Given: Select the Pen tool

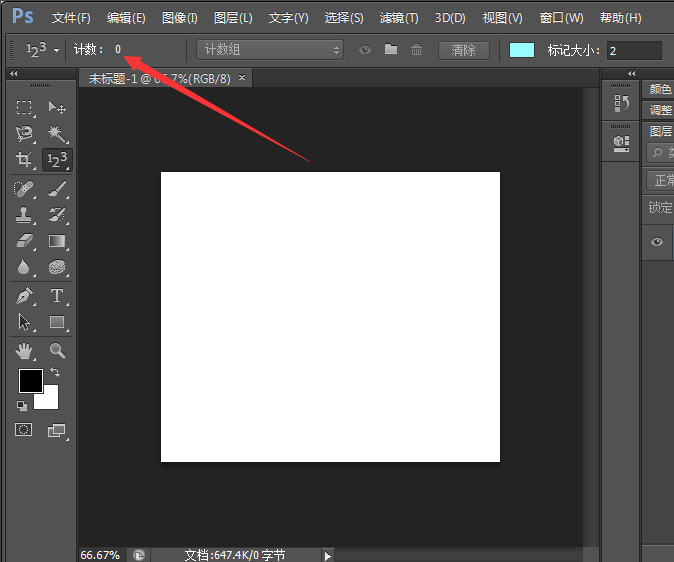Looking at the screenshot, I should 24,296.
